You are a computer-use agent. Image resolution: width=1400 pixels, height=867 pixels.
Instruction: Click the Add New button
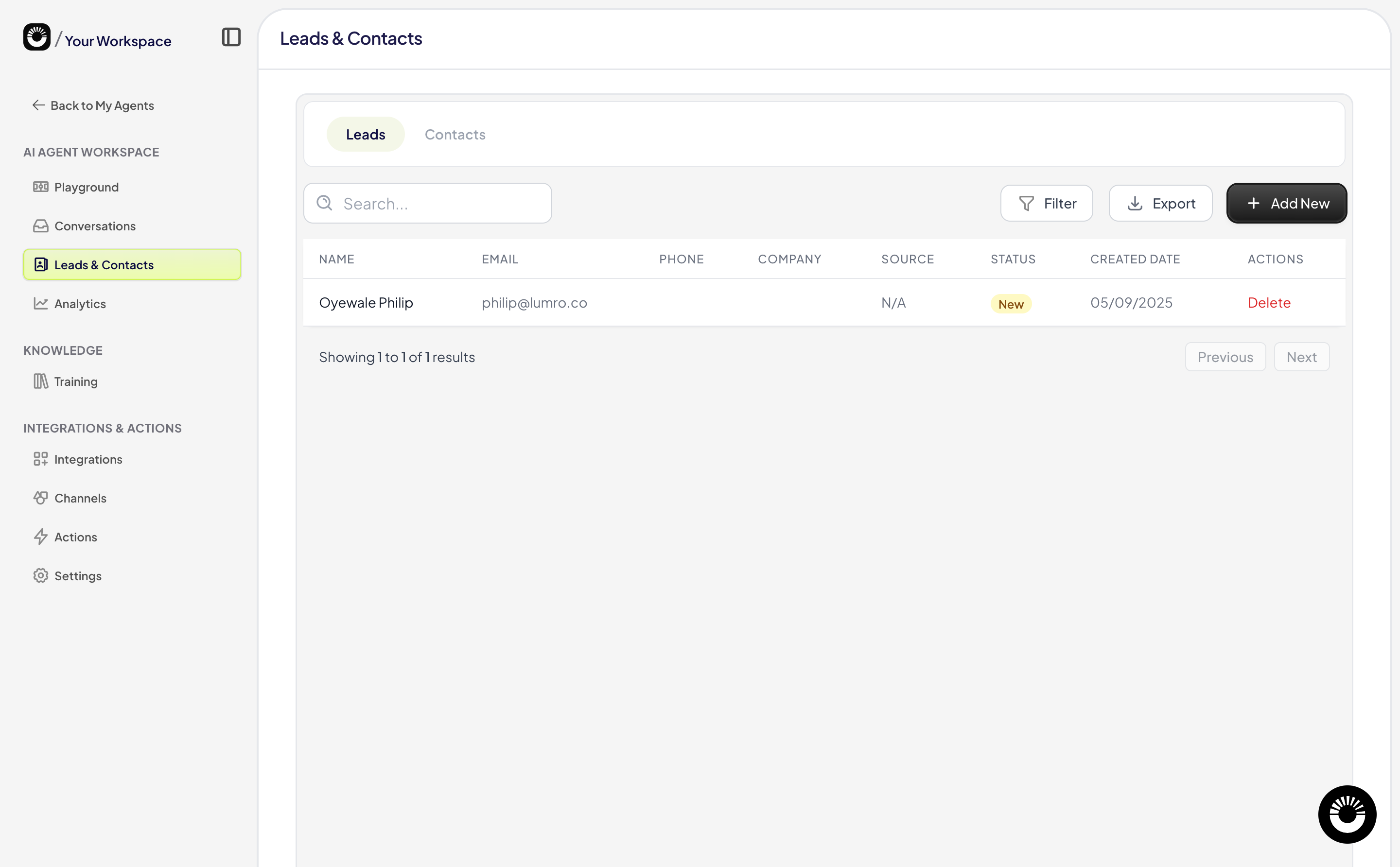click(1286, 204)
